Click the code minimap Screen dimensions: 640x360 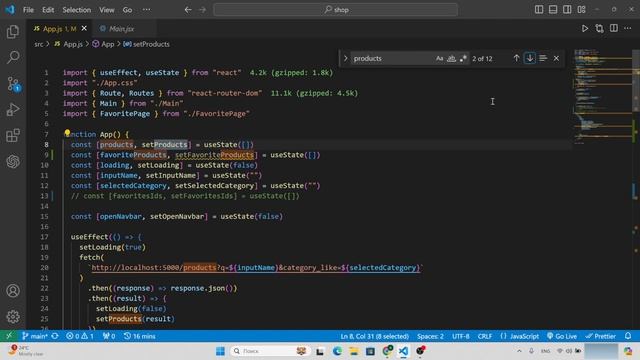[602, 96]
